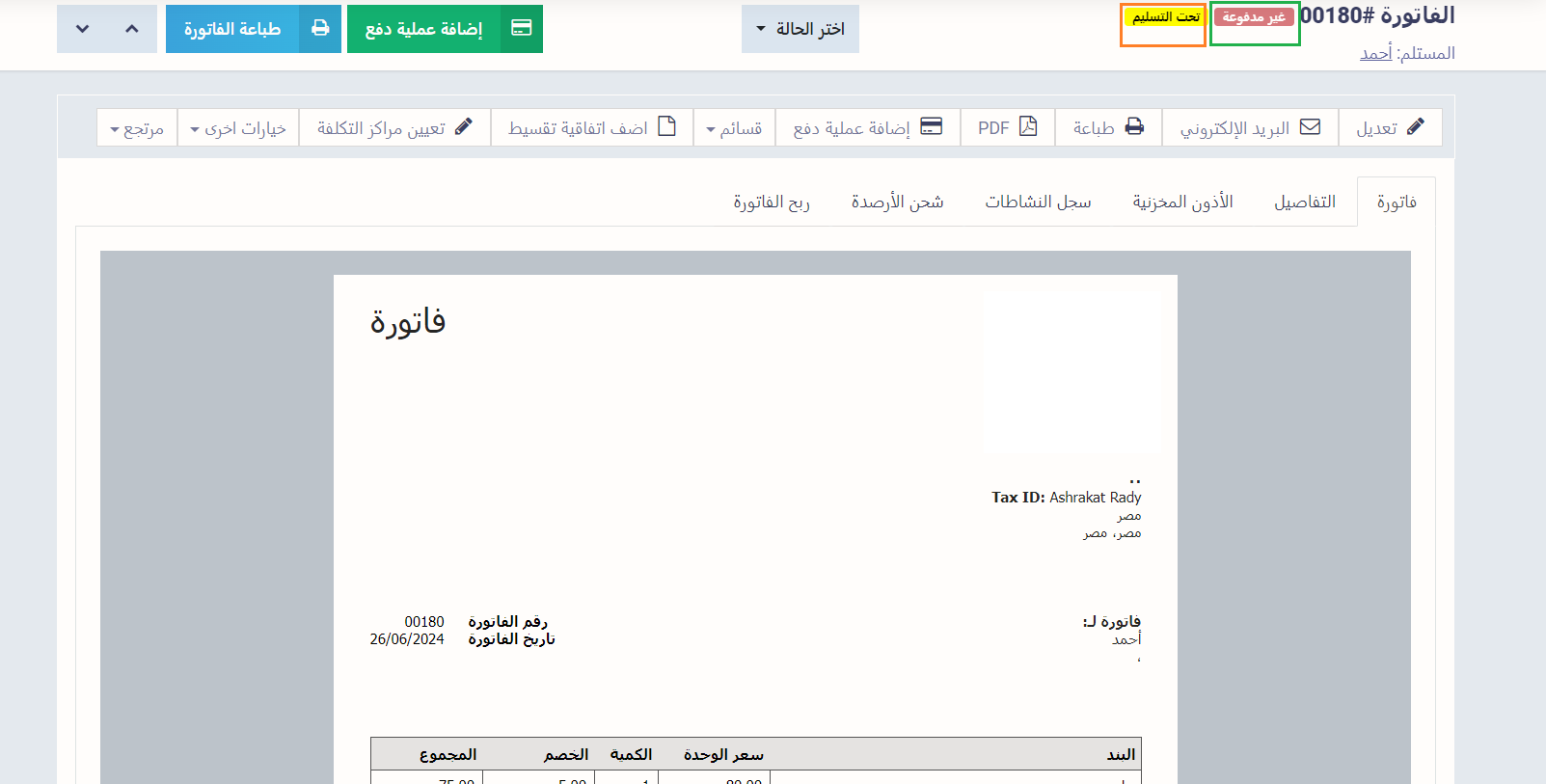Click the printer icon on blue print button

click(320, 29)
